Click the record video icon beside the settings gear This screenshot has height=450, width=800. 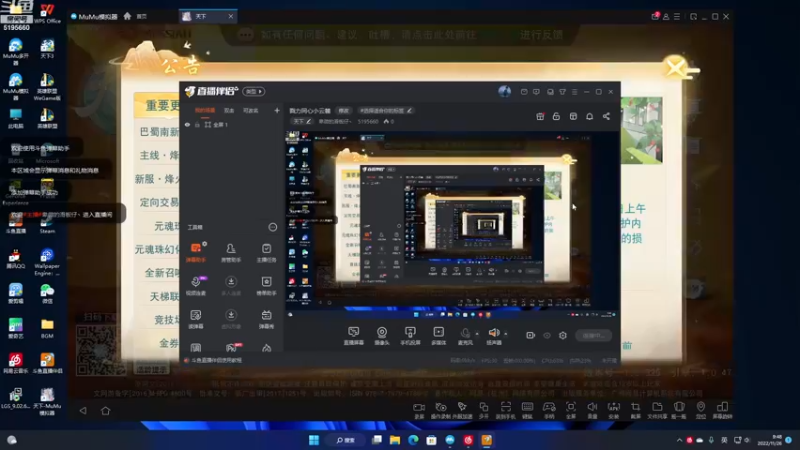pyautogui.click(x=531, y=335)
